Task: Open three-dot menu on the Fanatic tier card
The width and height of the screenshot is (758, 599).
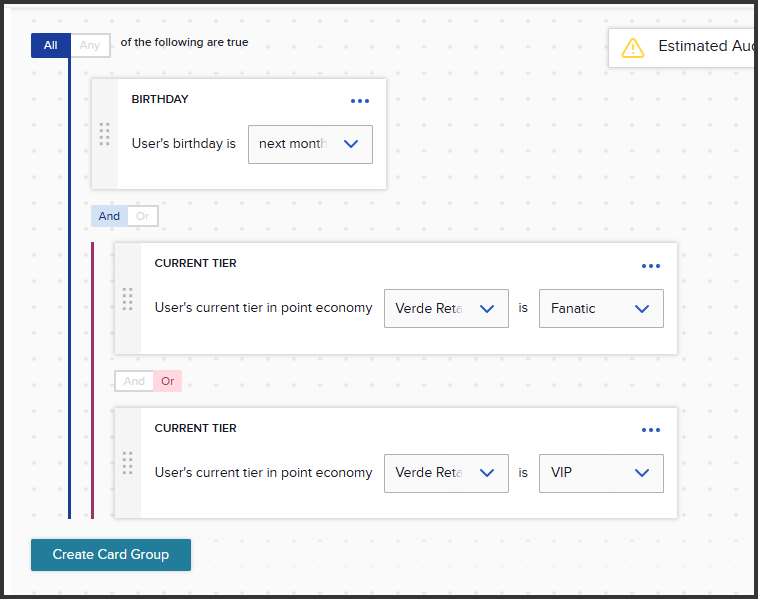Action: [651, 266]
